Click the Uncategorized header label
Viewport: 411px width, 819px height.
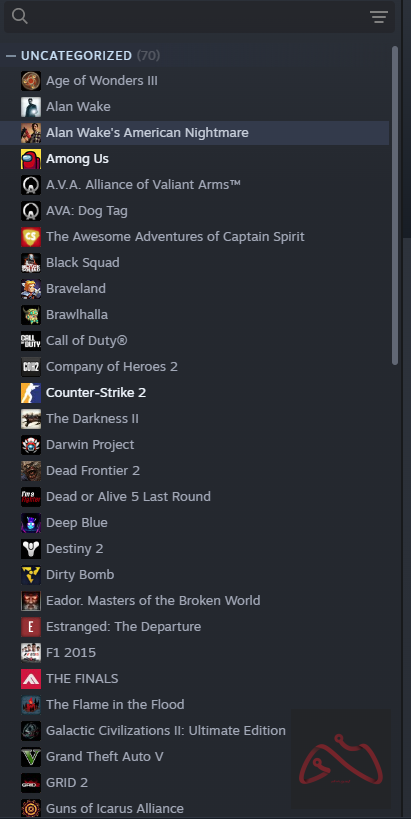(76, 55)
